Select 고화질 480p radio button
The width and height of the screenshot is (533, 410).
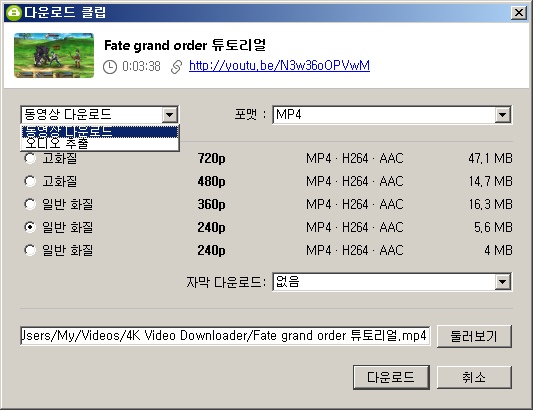tap(30, 181)
